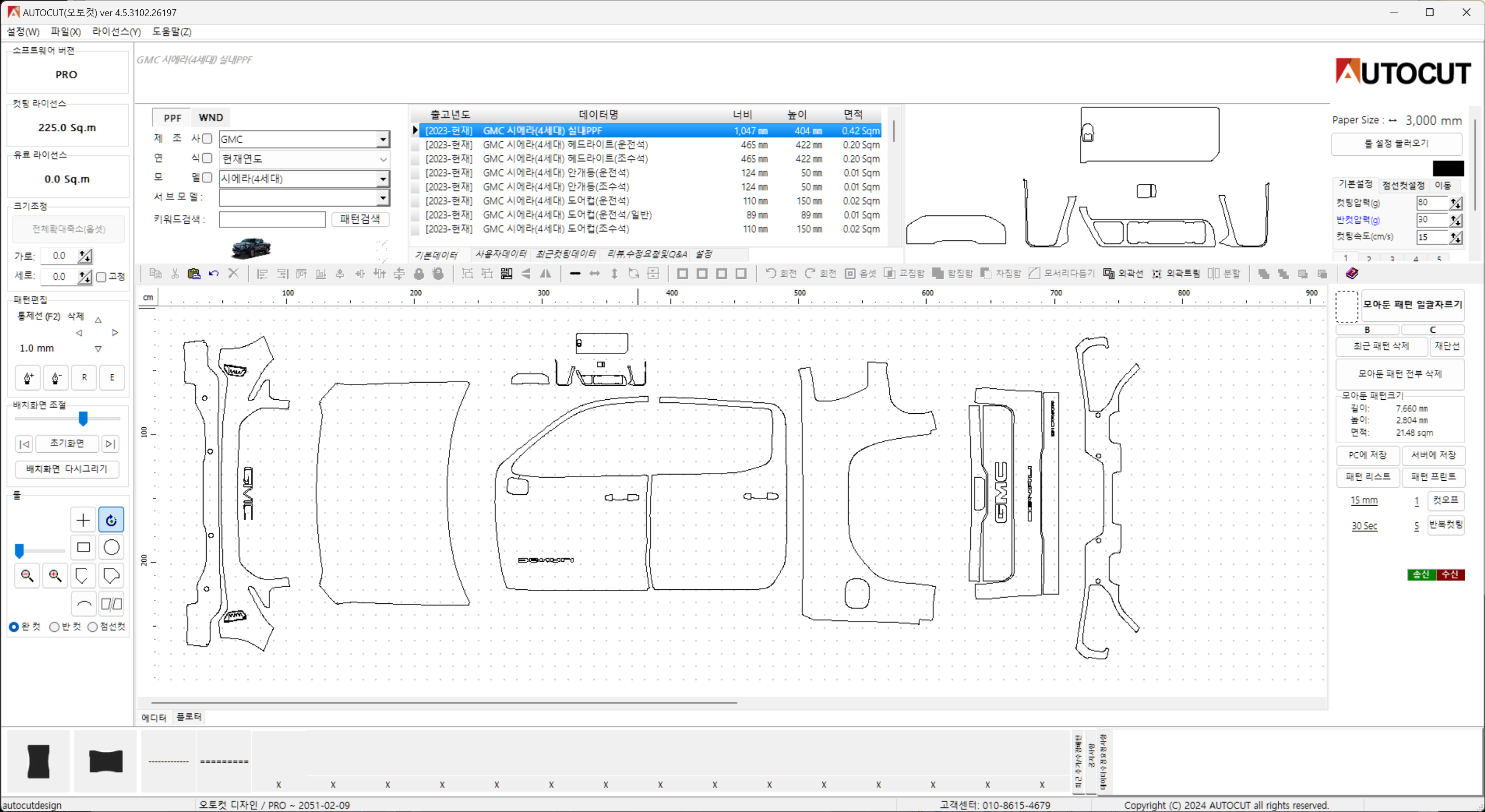Click the PC에 저장 button

click(x=1368, y=455)
